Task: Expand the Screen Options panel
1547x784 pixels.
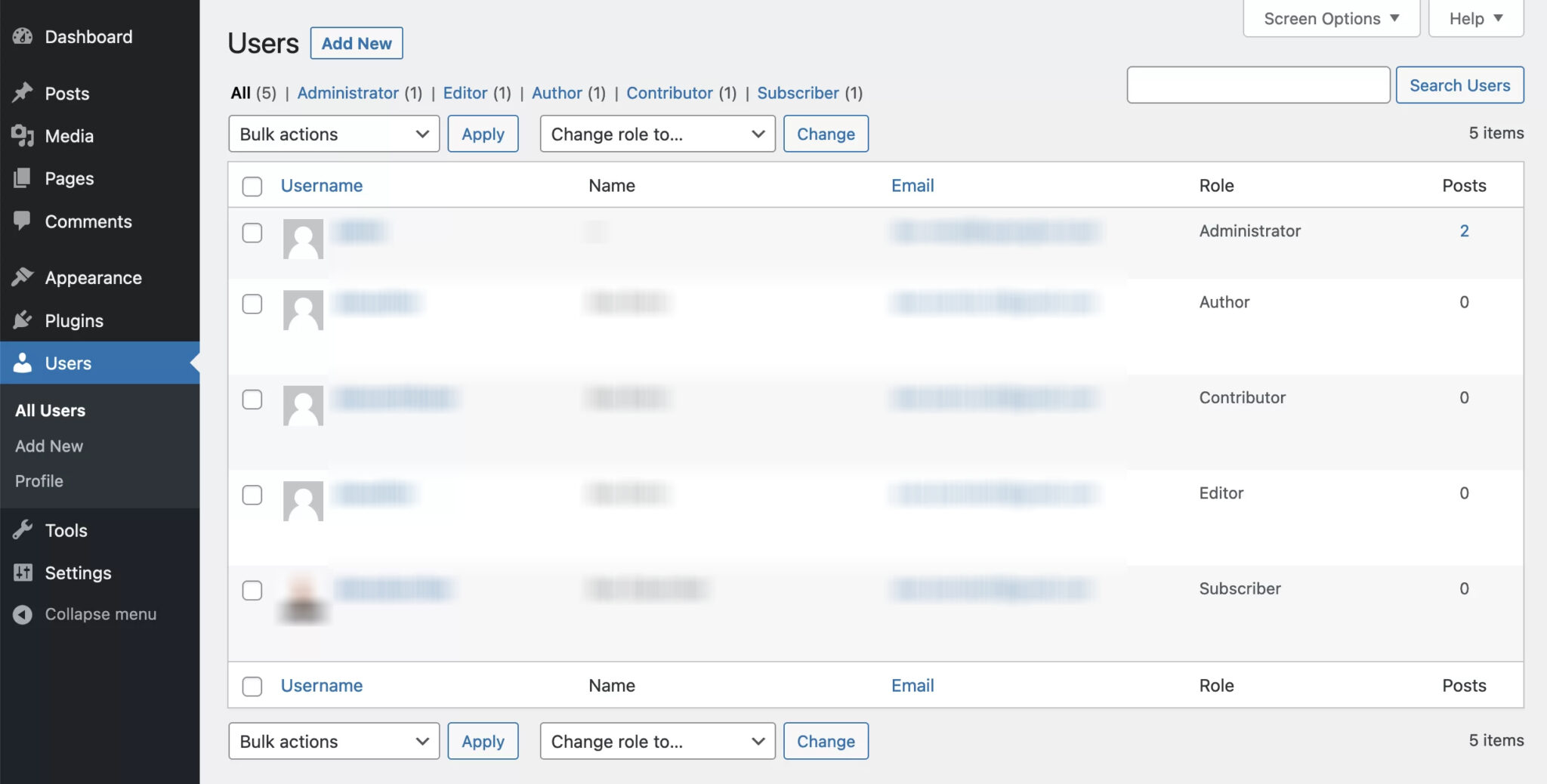Action: (x=1331, y=18)
